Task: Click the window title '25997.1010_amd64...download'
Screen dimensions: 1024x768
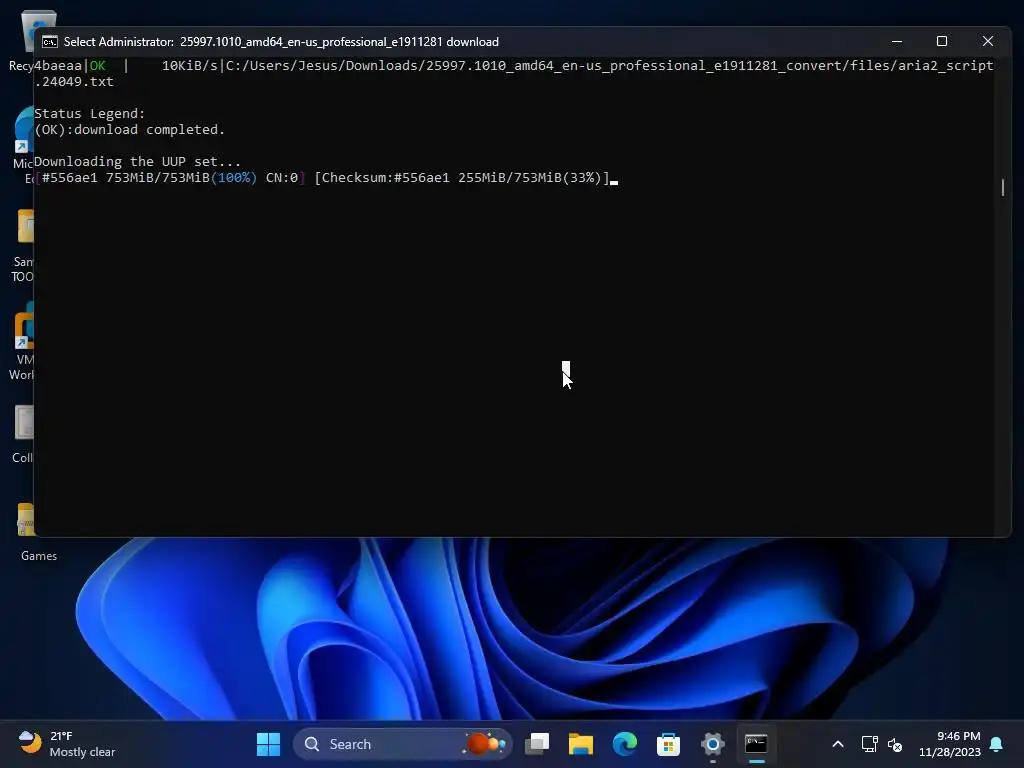Action: coord(339,42)
